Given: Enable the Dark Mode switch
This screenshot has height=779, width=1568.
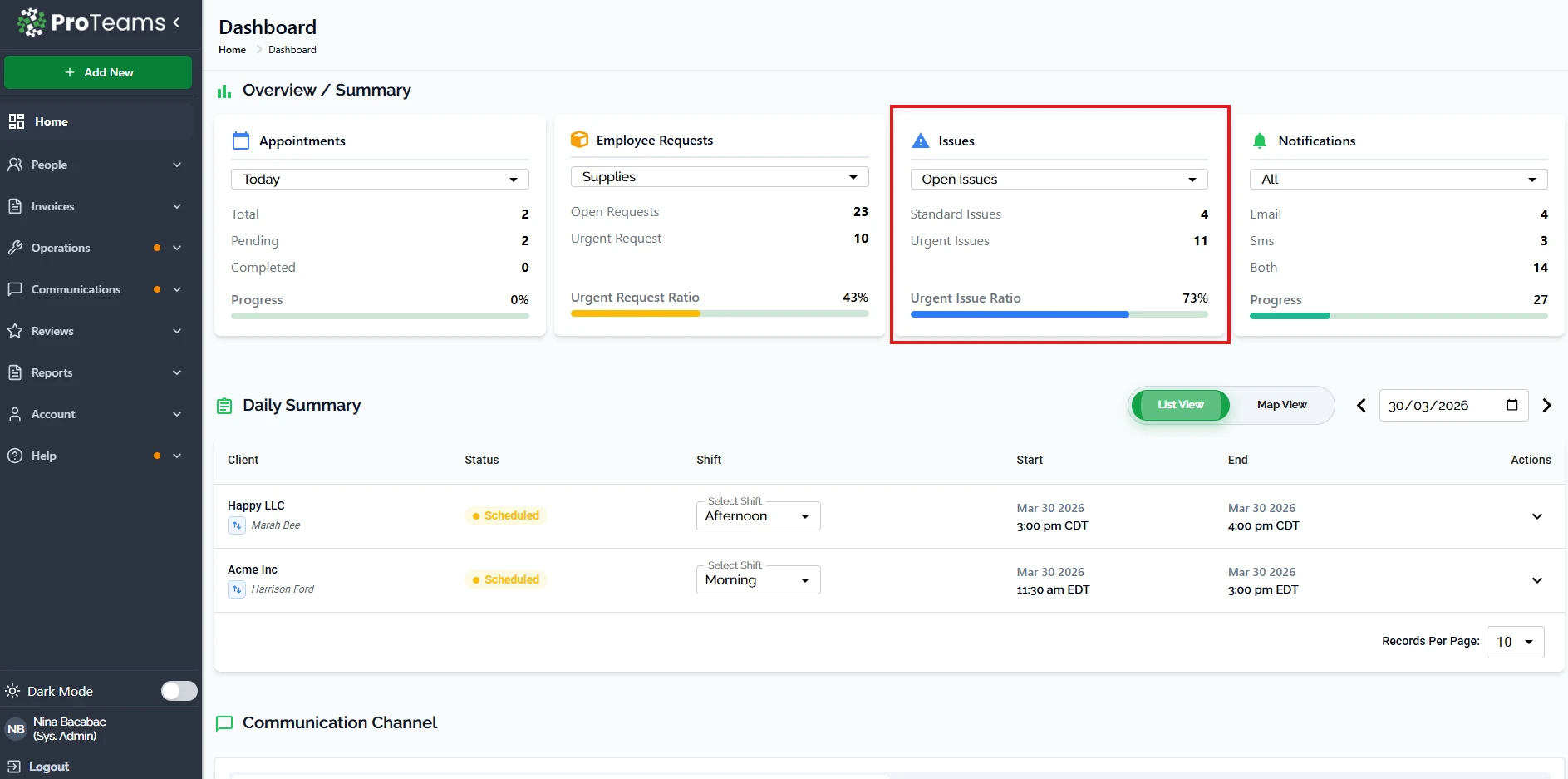Looking at the screenshot, I should tap(179, 691).
